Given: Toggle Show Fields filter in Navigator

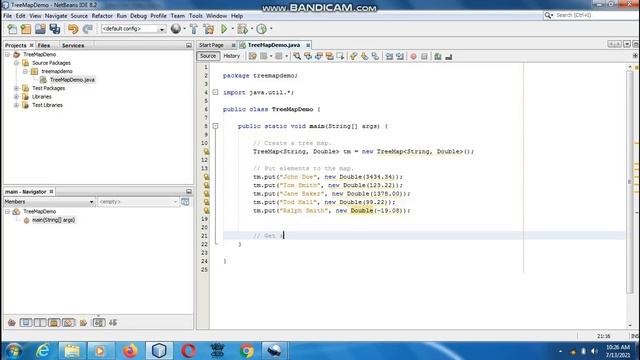Looking at the screenshot, I should (26, 323).
